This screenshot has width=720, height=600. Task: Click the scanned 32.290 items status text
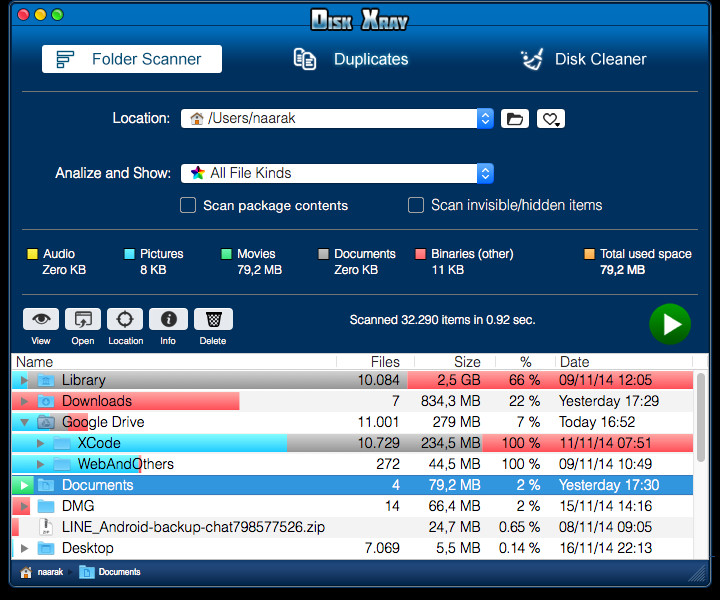point(442,320)
